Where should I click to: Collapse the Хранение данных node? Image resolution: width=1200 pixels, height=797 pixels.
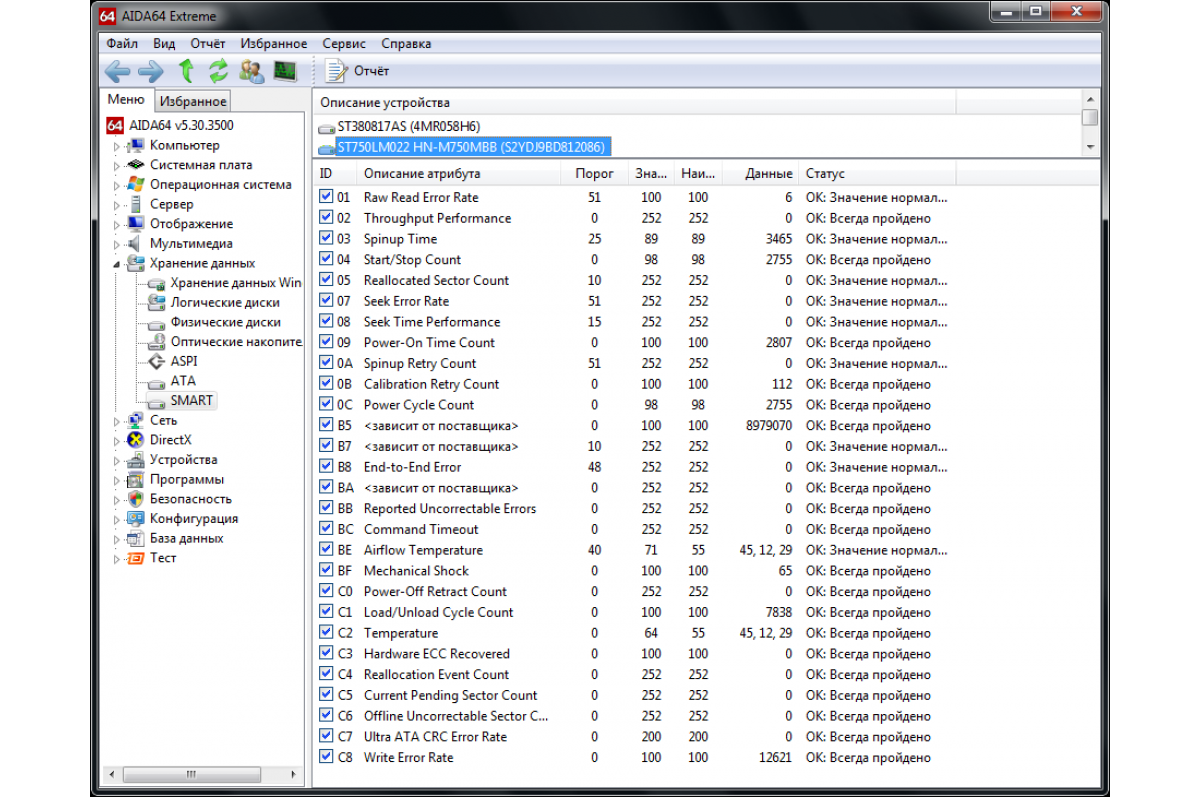click(116, 263)
